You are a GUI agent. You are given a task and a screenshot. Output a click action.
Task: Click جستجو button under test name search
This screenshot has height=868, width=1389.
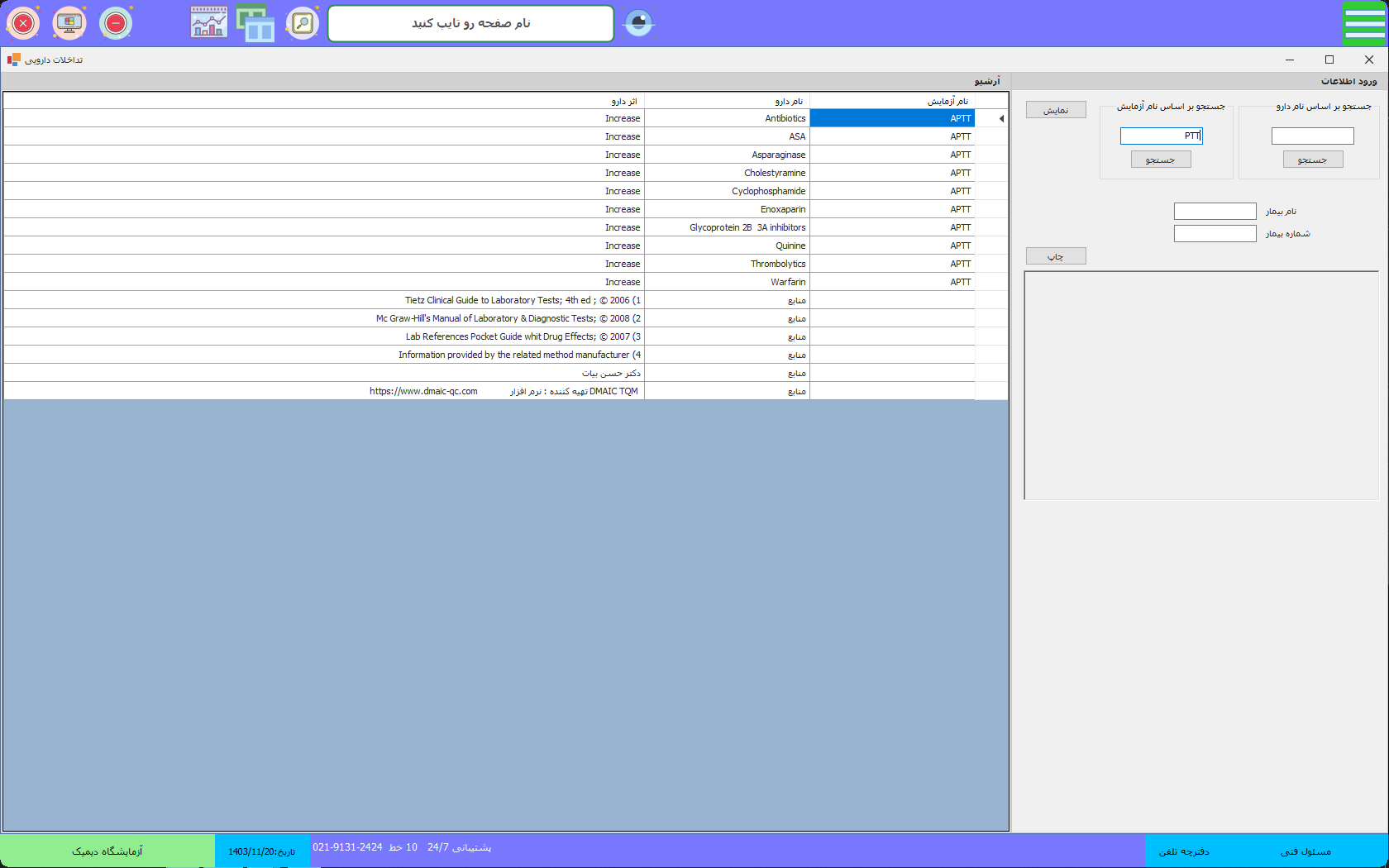(x=1161, y=160)
